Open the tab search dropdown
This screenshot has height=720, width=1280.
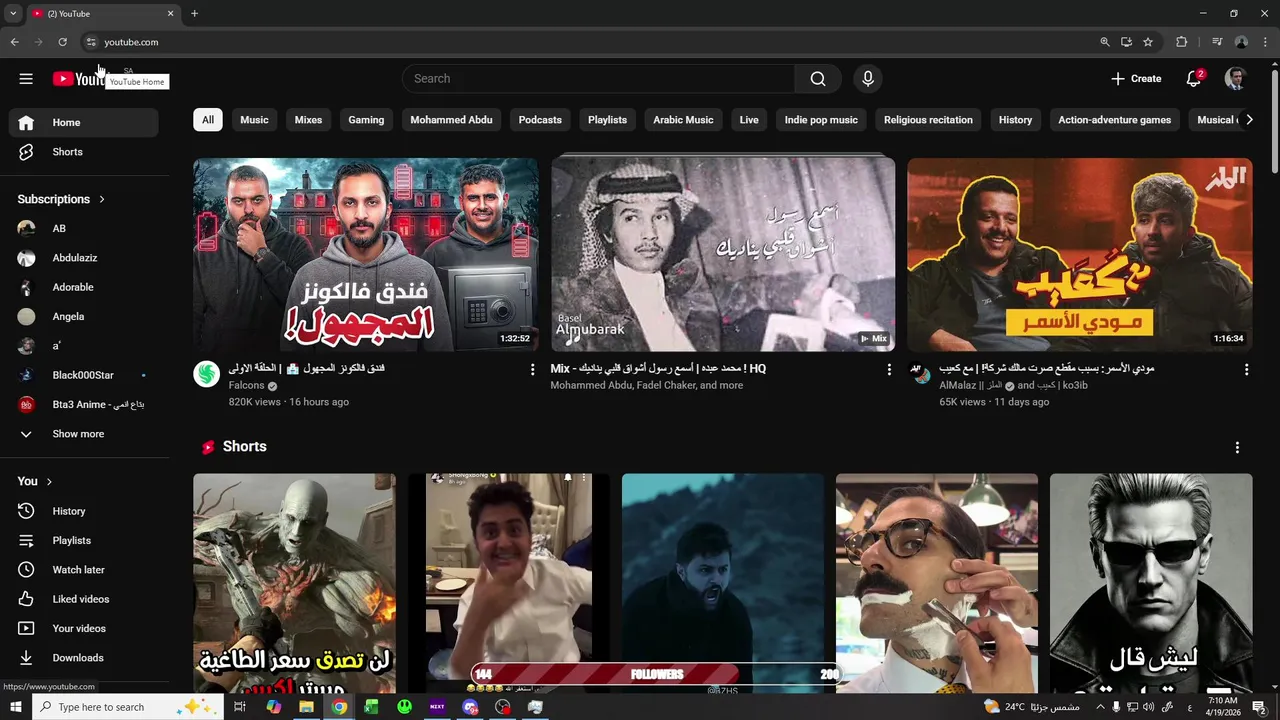tap(13, 14)
